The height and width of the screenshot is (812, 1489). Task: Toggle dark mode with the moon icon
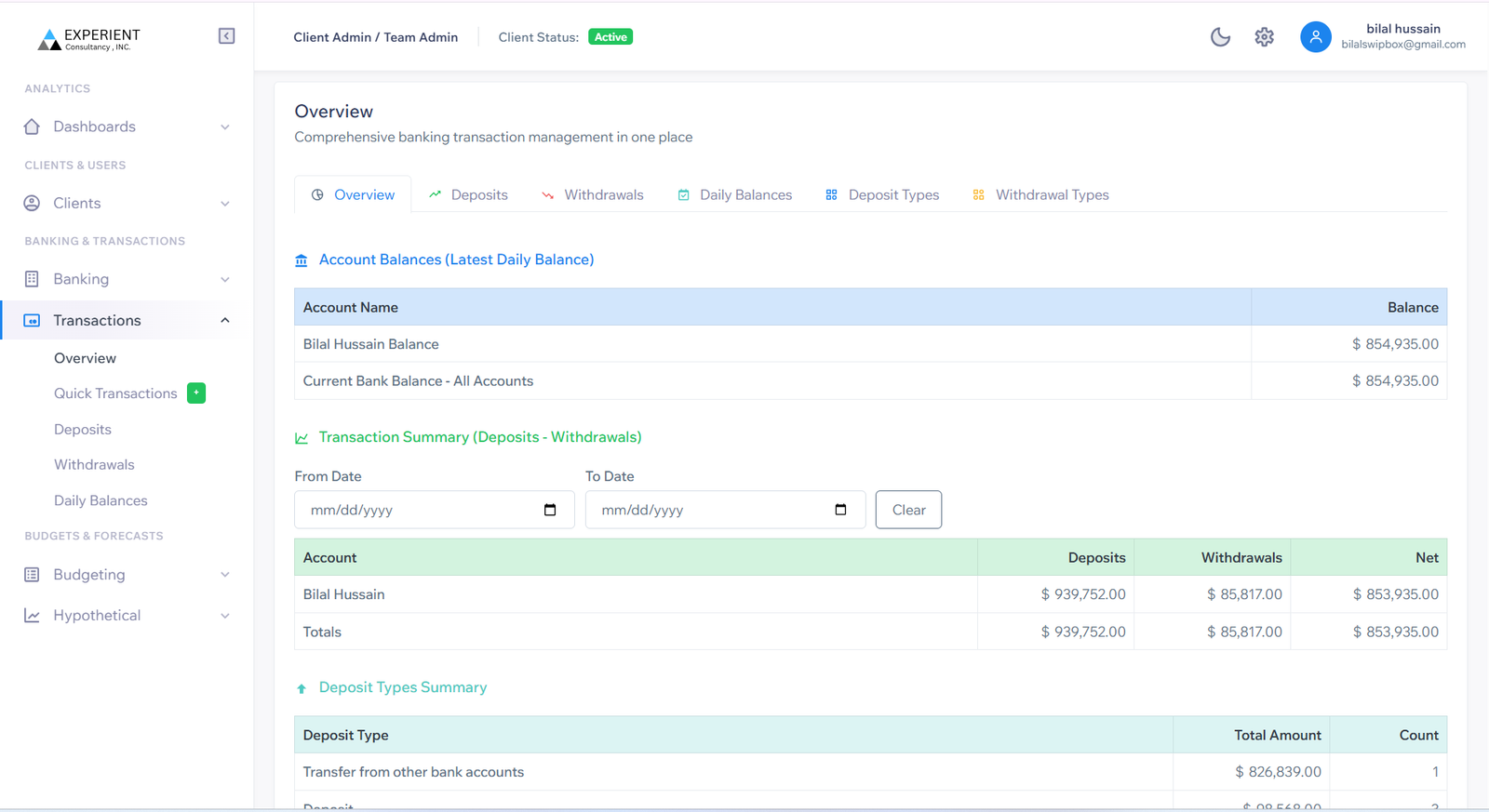1220,37
